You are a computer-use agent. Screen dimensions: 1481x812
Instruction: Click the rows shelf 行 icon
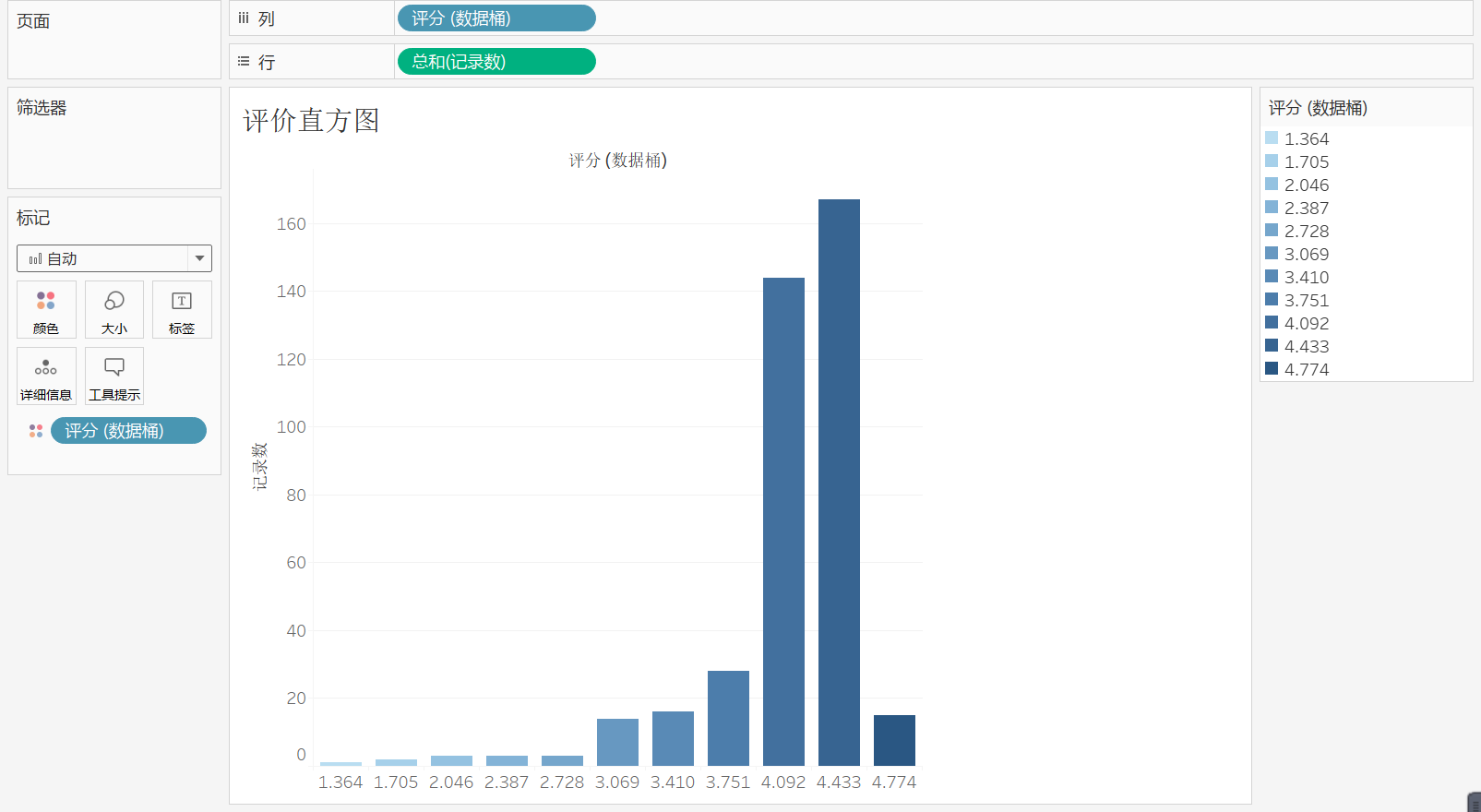click(244, 62)
